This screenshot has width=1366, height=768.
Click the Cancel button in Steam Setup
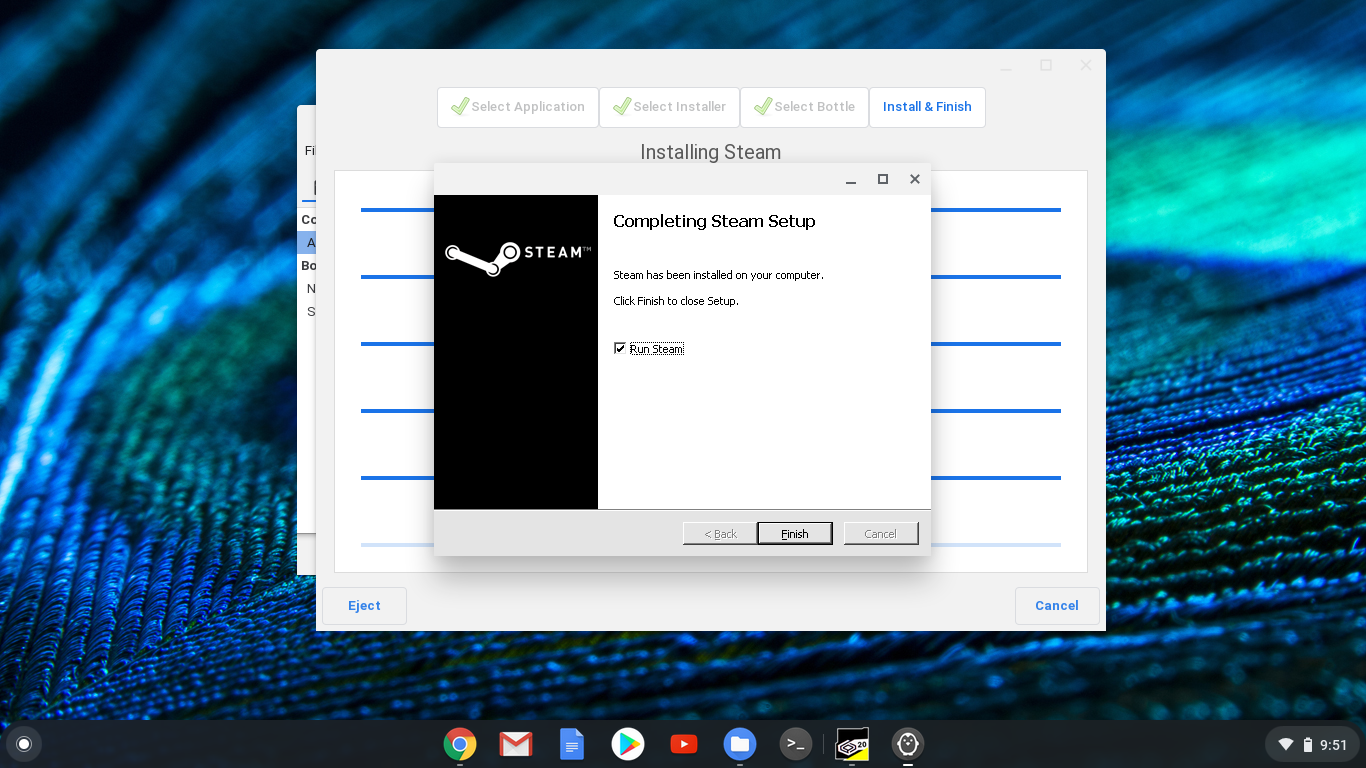tap(880, 533)
